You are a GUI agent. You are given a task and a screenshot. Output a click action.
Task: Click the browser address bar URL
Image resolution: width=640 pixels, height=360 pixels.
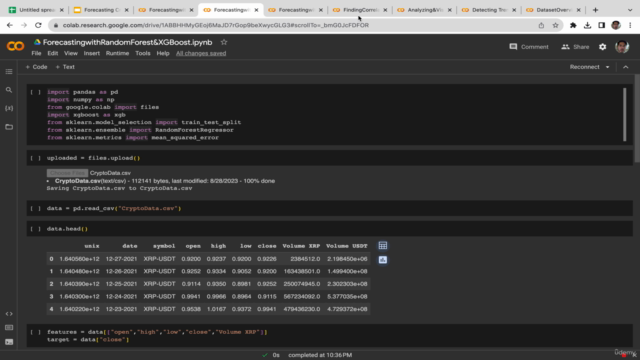click(216, 25)
